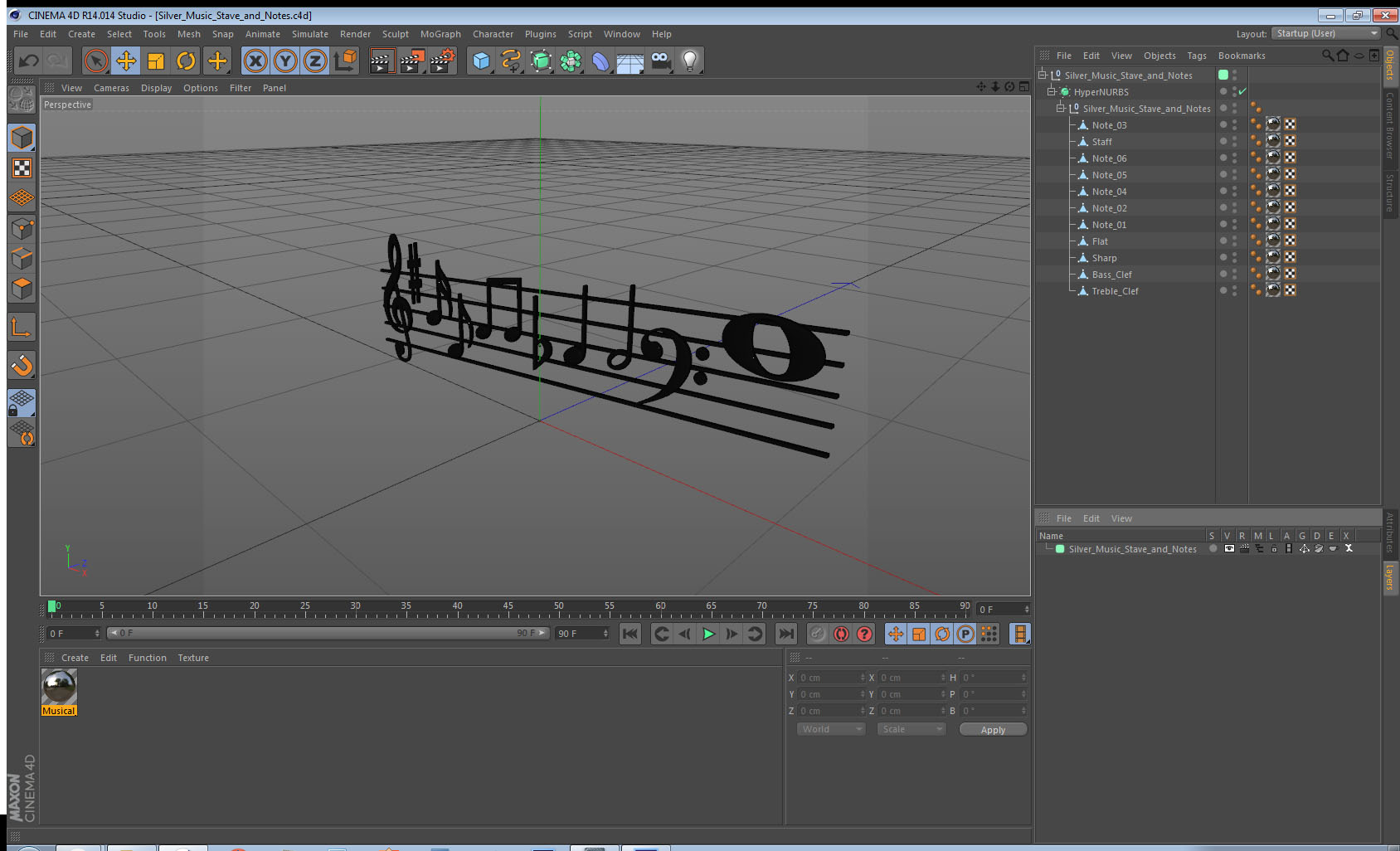The height and width of the screenshot is (851, 1400).
Task: Select the Staff object
Action: pos(1101,142)
